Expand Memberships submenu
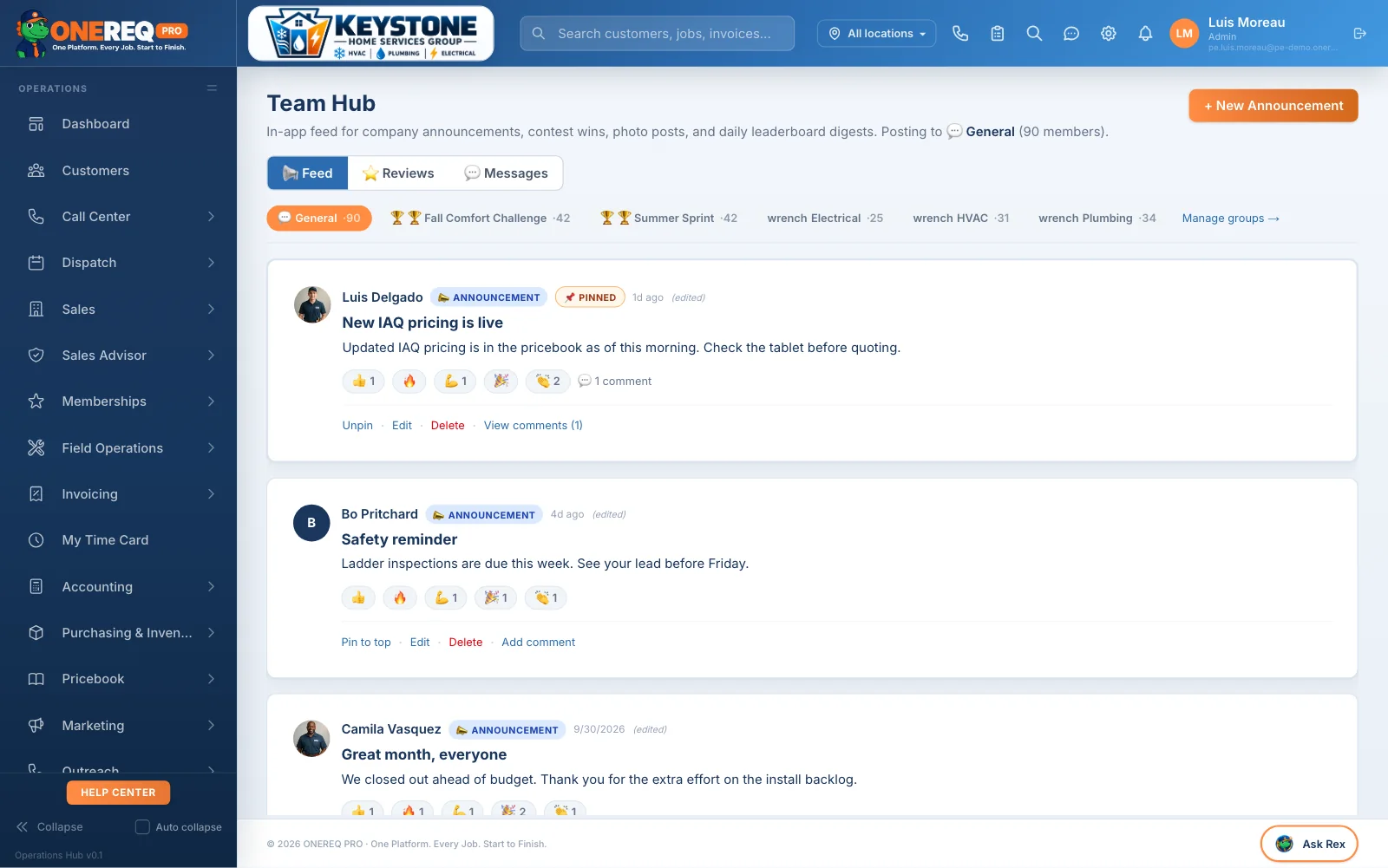 211,401
